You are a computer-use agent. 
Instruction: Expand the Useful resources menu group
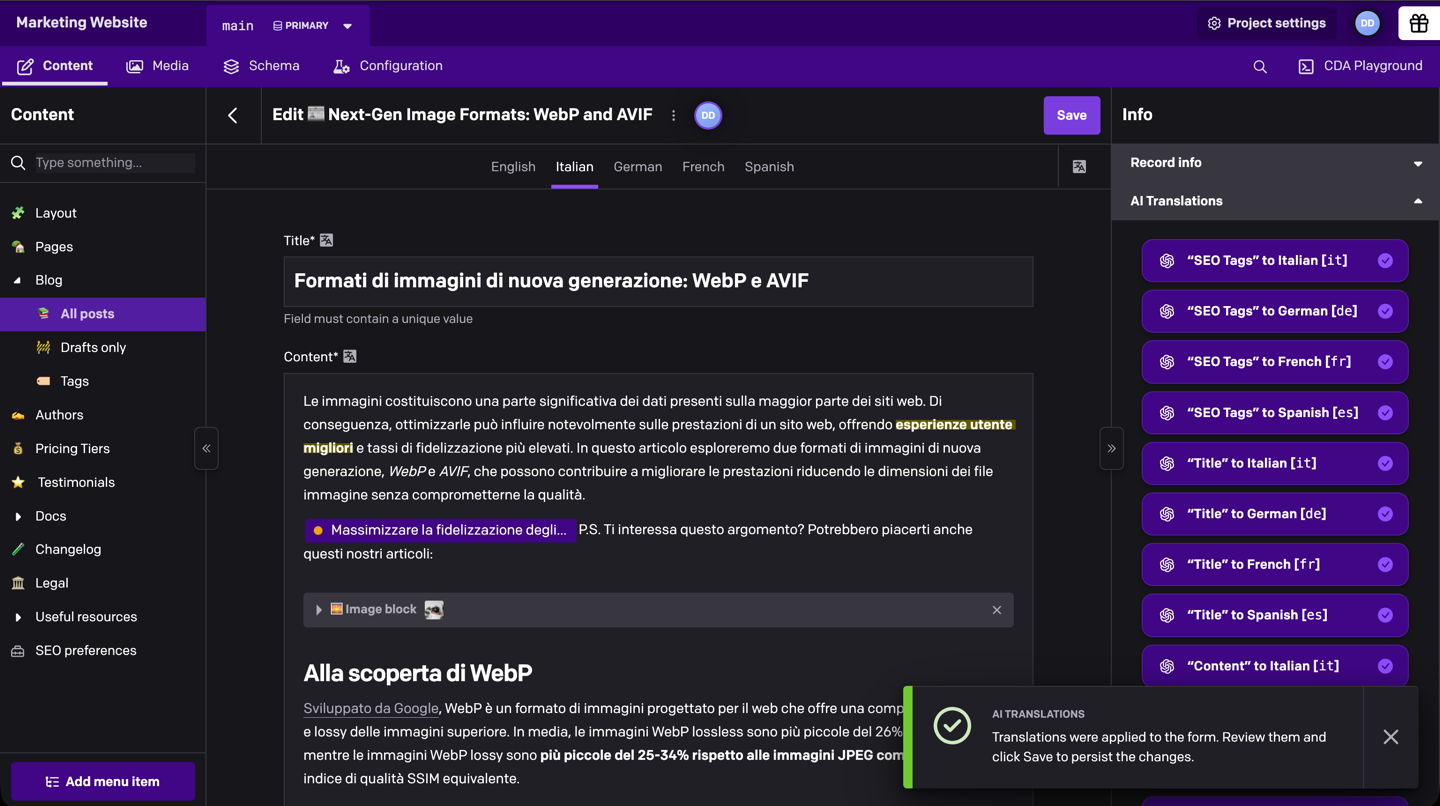[18, 618]
